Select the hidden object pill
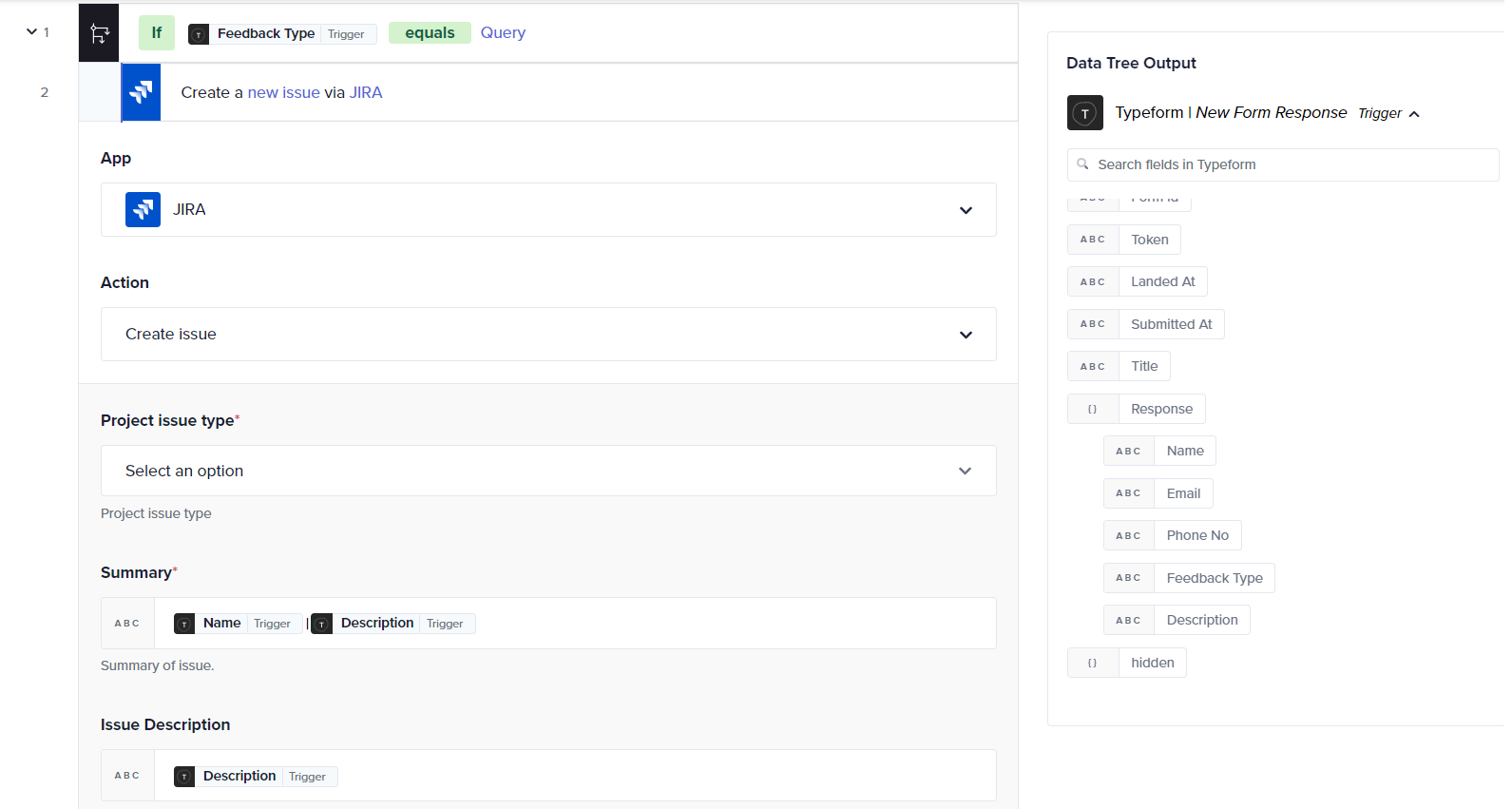 (1127, 663)
